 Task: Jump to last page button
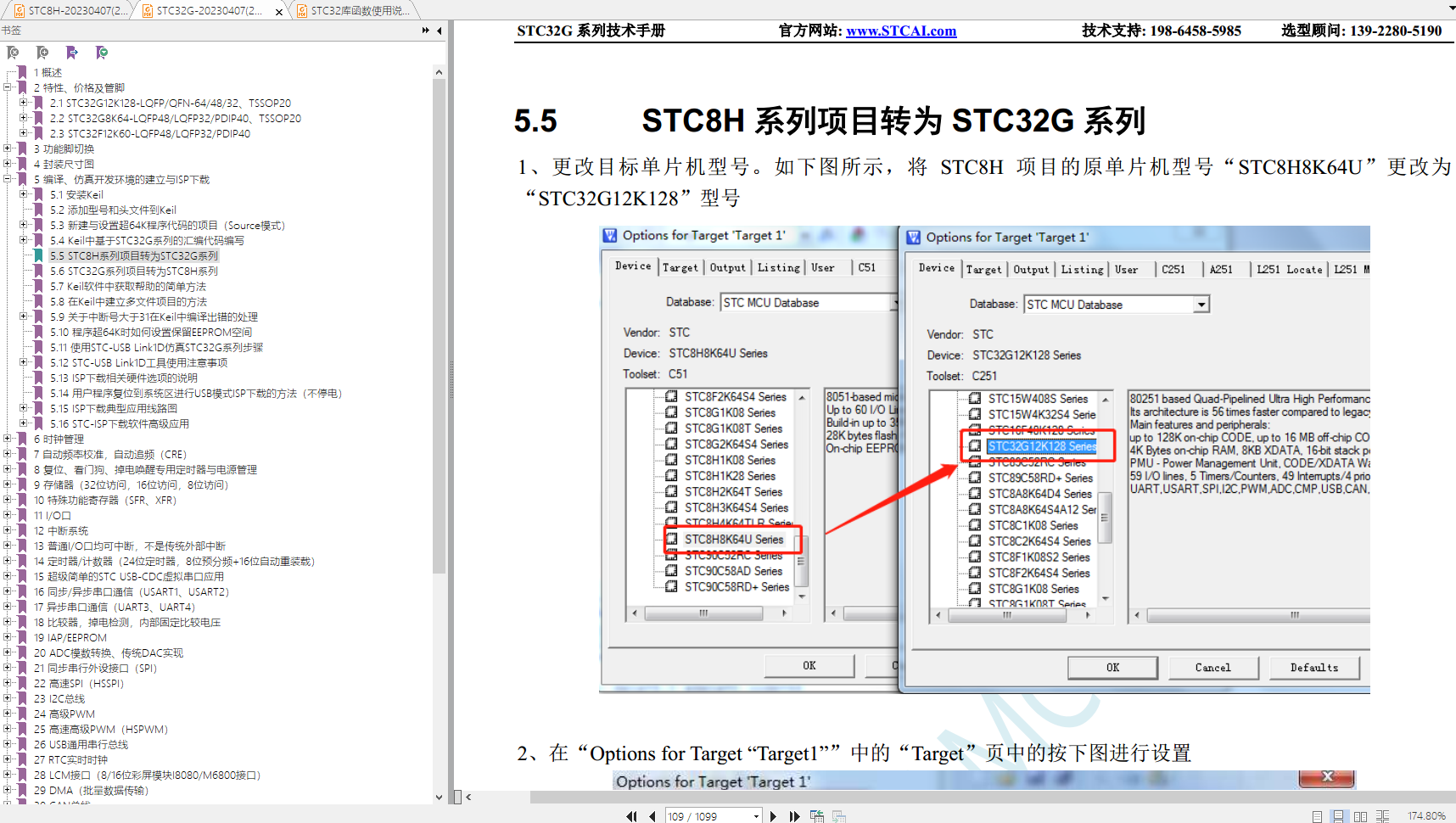point(794,816)
